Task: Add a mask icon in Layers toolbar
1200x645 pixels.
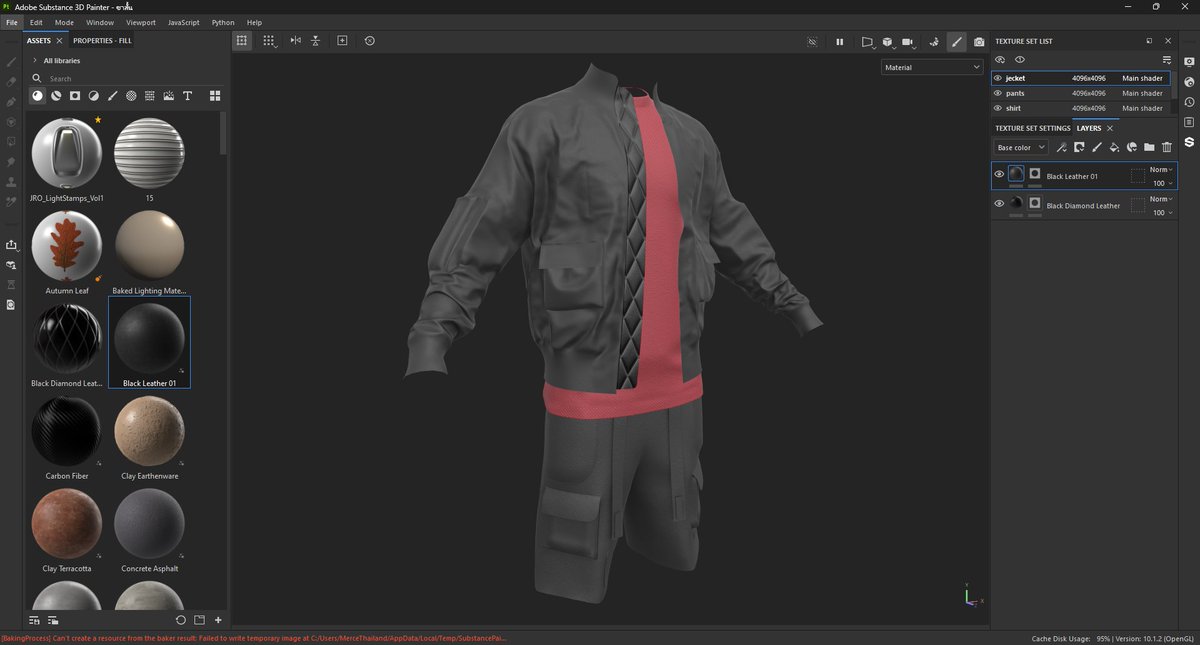Action: 1079,147
